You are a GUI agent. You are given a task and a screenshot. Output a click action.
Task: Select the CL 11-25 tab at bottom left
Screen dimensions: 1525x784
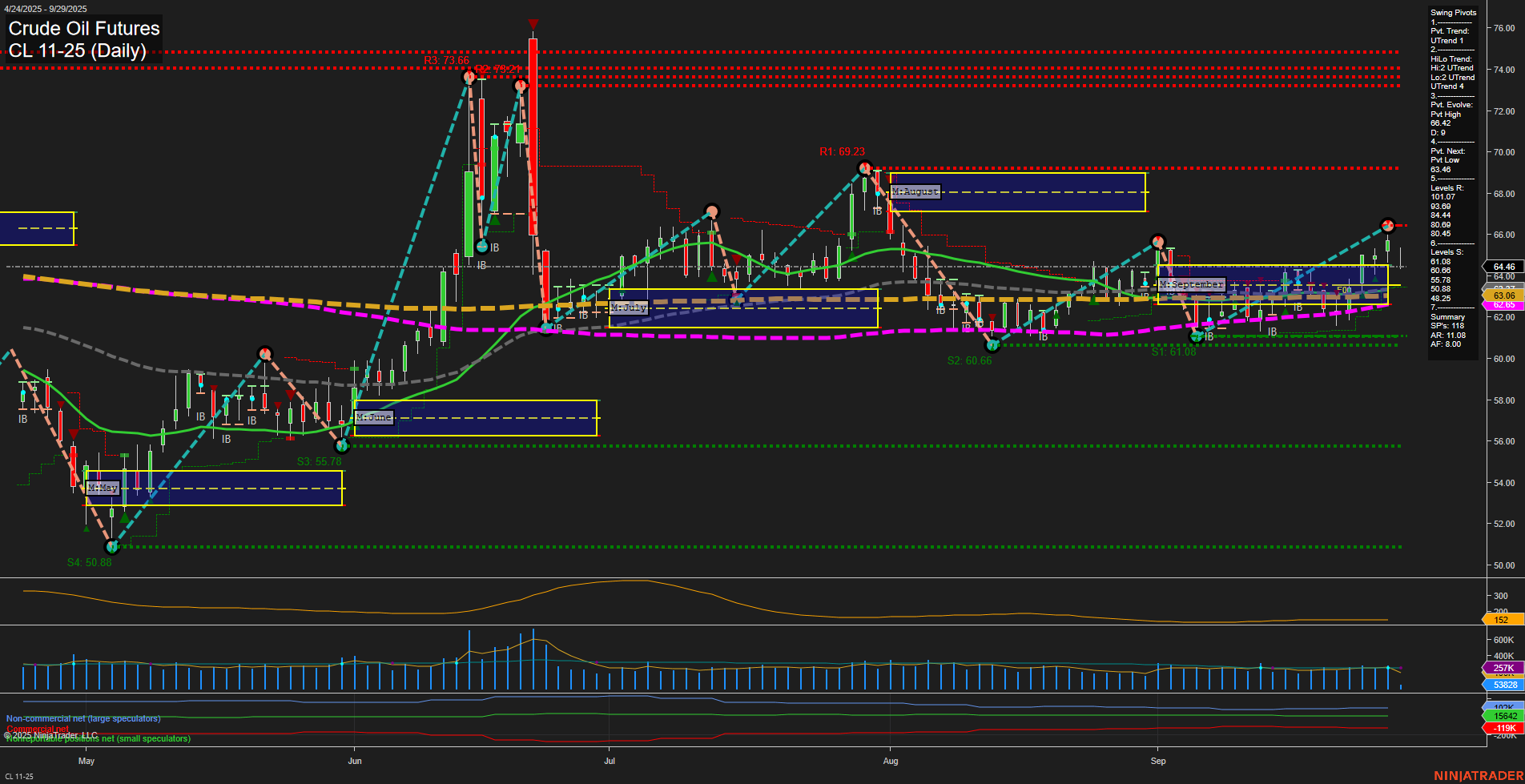pyautogui.click(x=19, y=775)
